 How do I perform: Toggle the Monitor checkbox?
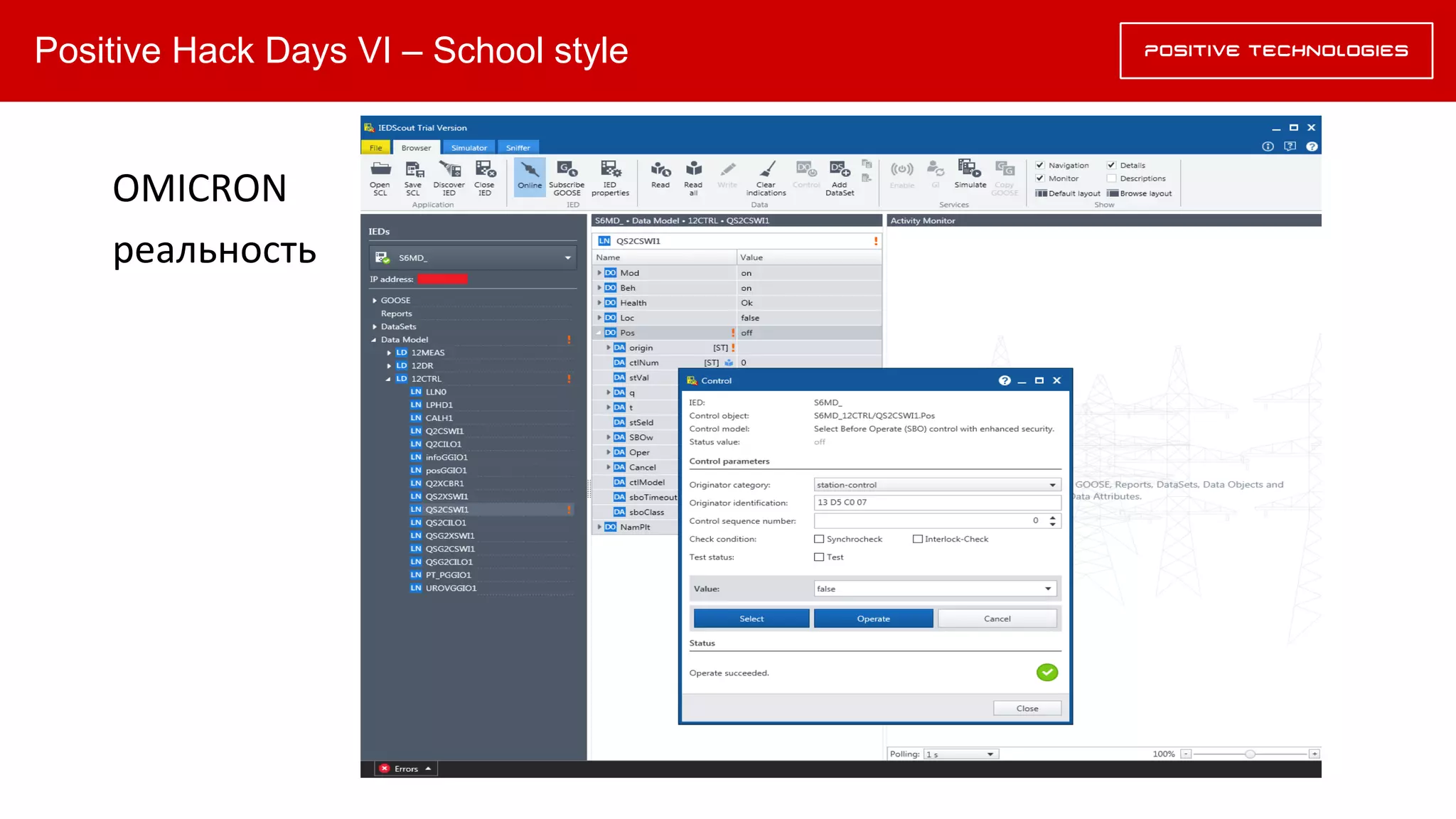click(1040, 178)
